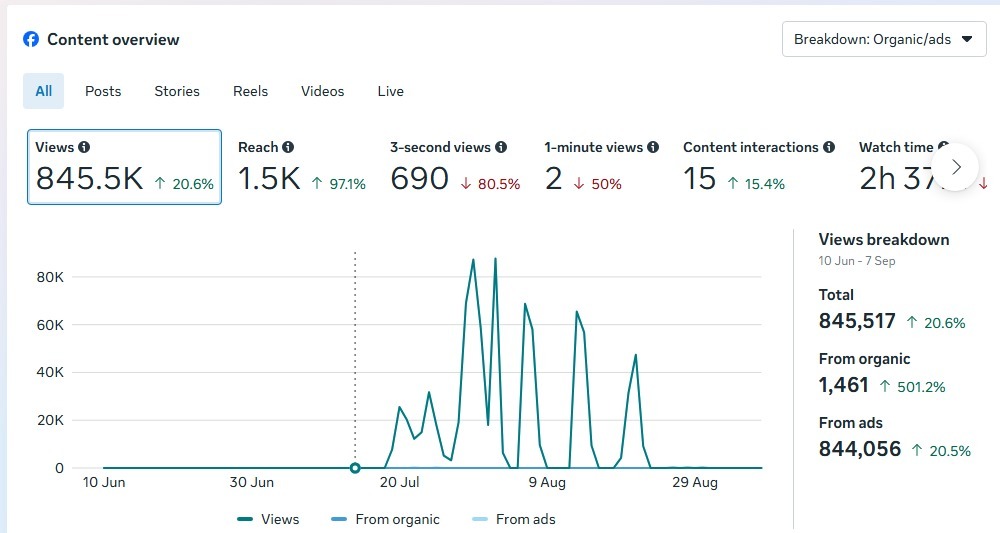The image size is (1000, 533).
Task: Toggle the From ads legend series
Action: coord(512,519)
